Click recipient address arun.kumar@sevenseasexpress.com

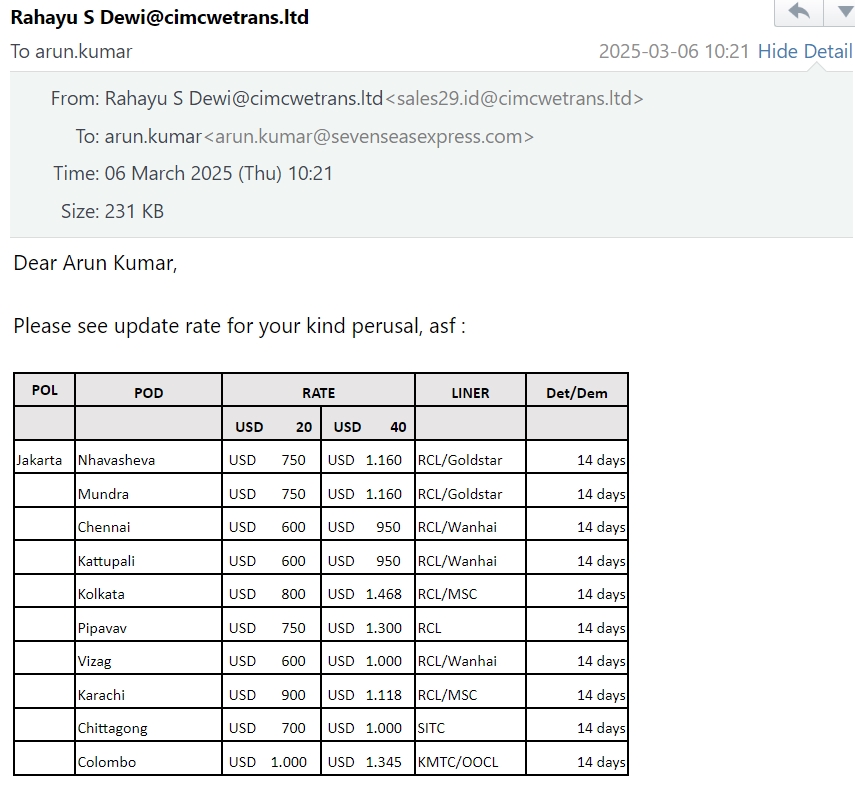click(368, 136)
